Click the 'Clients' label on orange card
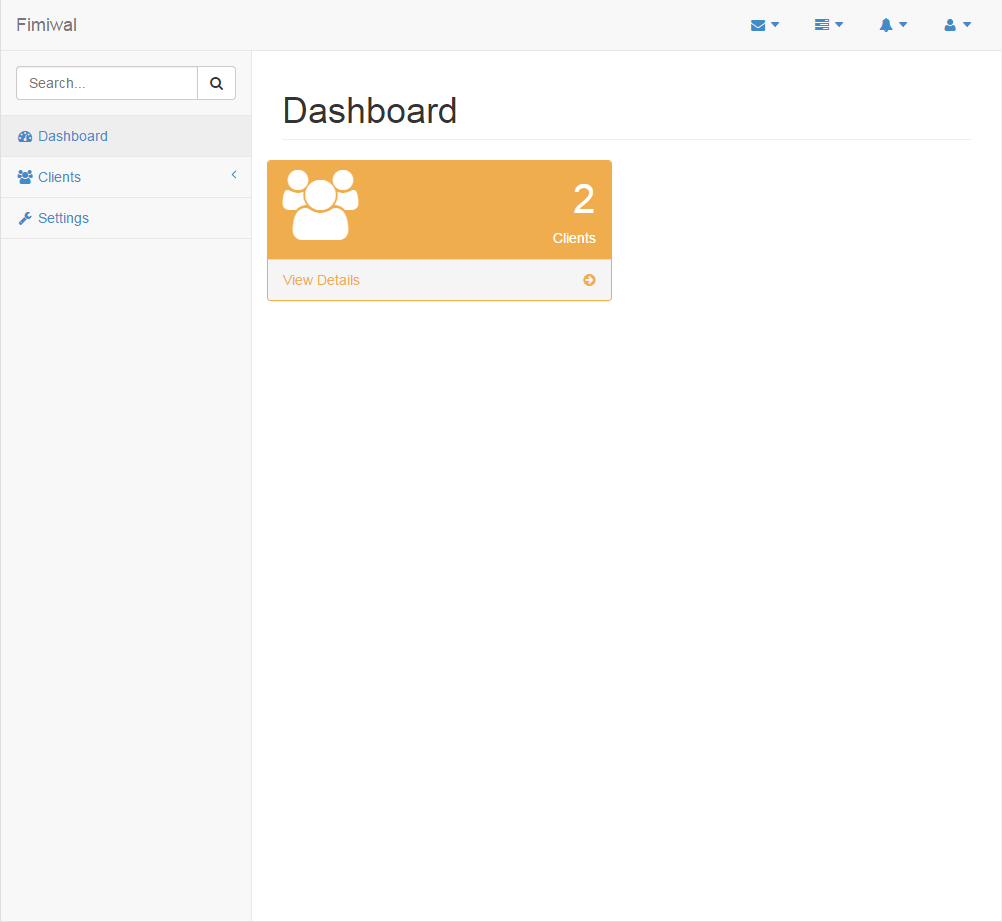The image size is (1002, 922). click(x=574, y=238)
